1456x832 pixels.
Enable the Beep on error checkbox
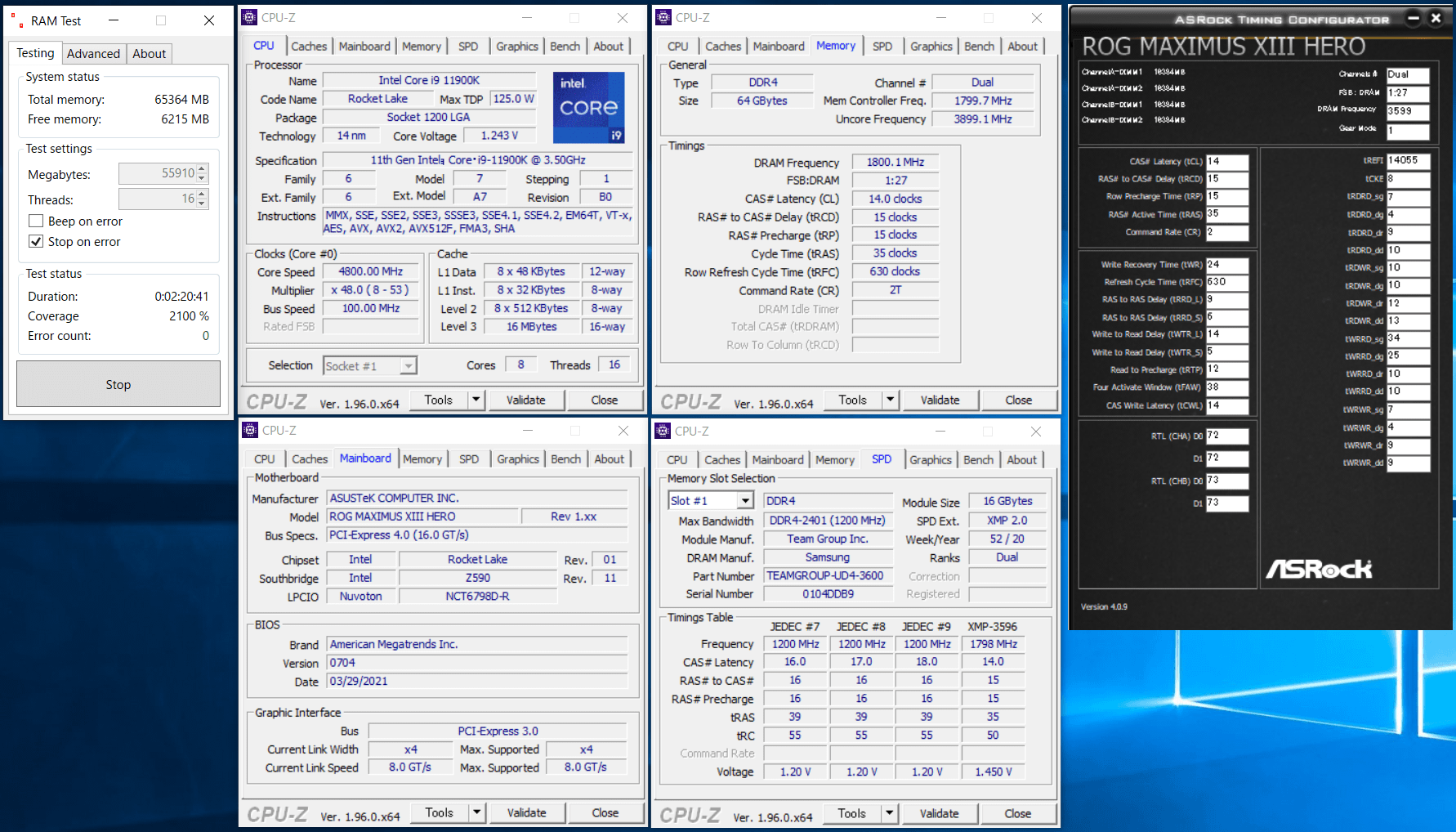point(36,221)
